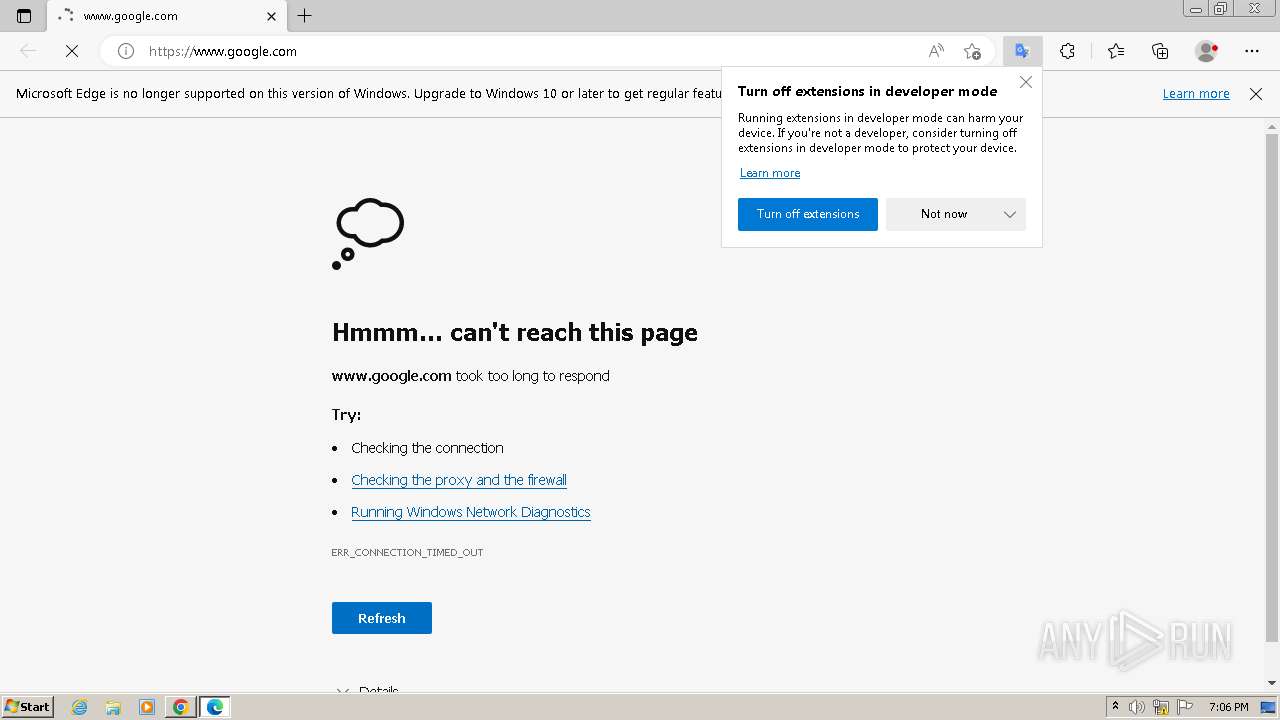Open the volume speaker tray icon
This screenshot has width=1280, height=720.
[1137, 707]
